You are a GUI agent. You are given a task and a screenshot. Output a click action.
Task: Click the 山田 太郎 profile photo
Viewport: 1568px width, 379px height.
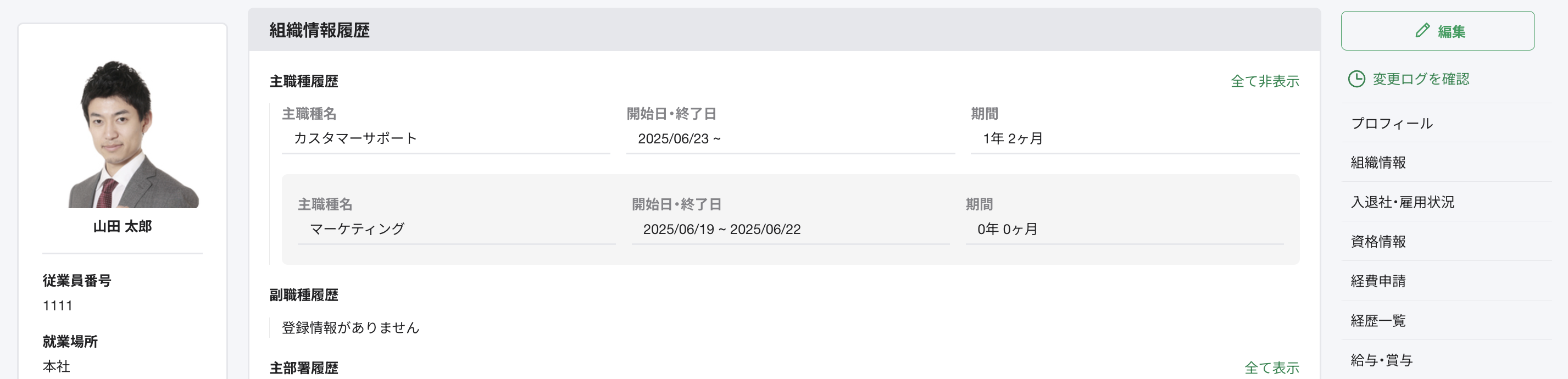click(x=134, y=134)
